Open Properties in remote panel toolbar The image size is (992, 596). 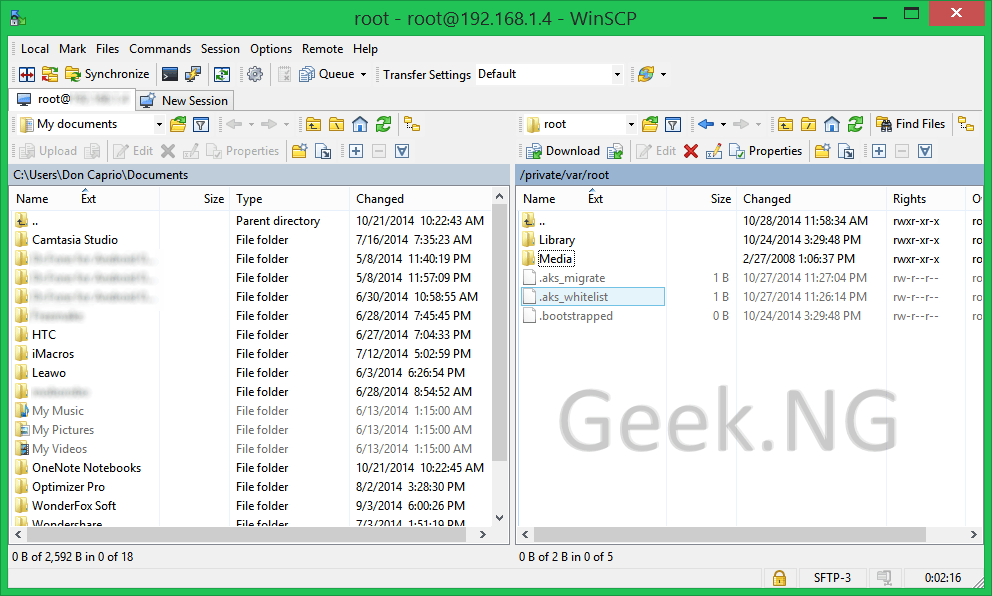click(x=766, y=151)
